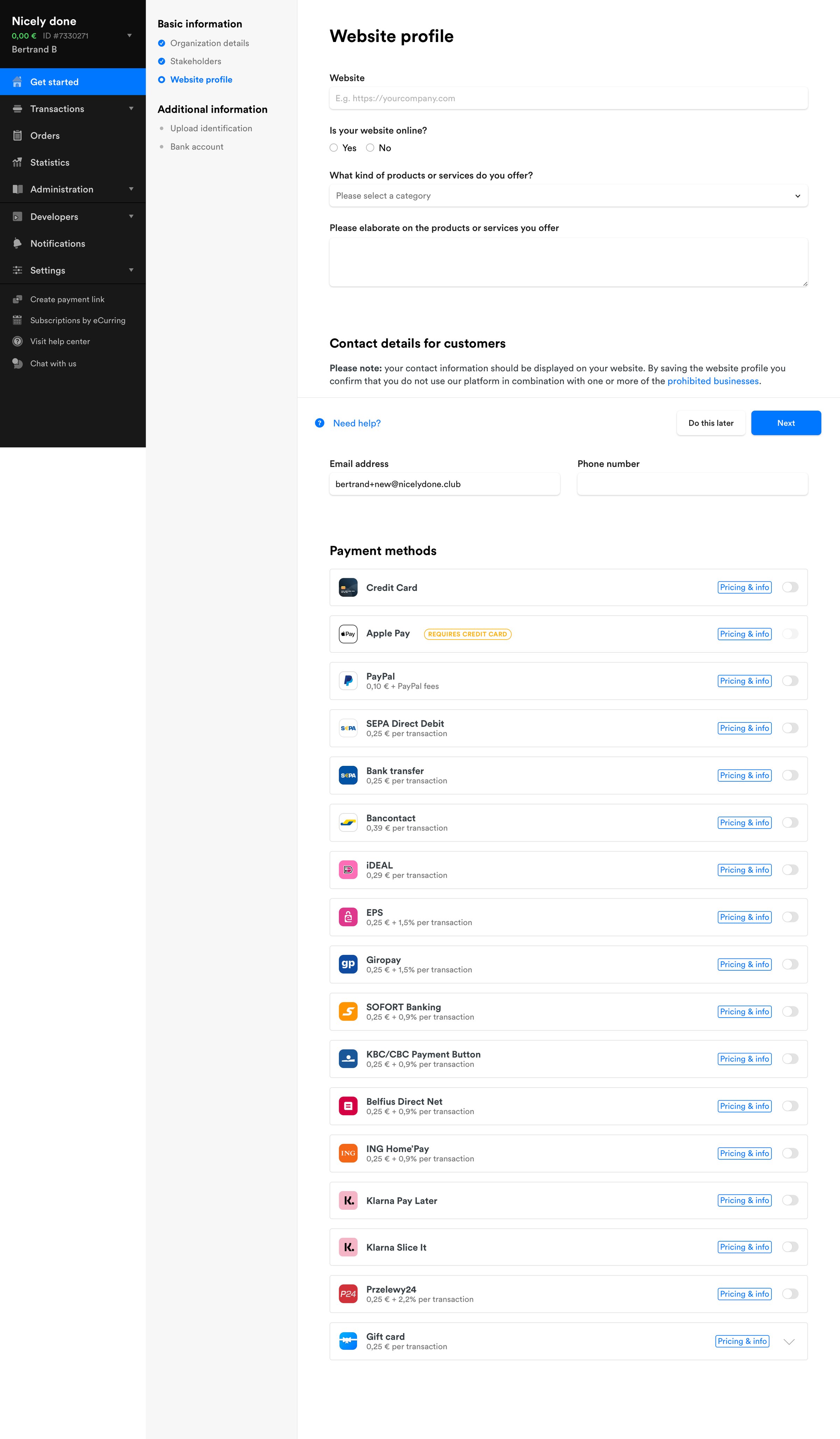The height and width of the screenshot is (1439, 840).
Task: Click the Visit help center icon
Action: click(x=18, y=342)
